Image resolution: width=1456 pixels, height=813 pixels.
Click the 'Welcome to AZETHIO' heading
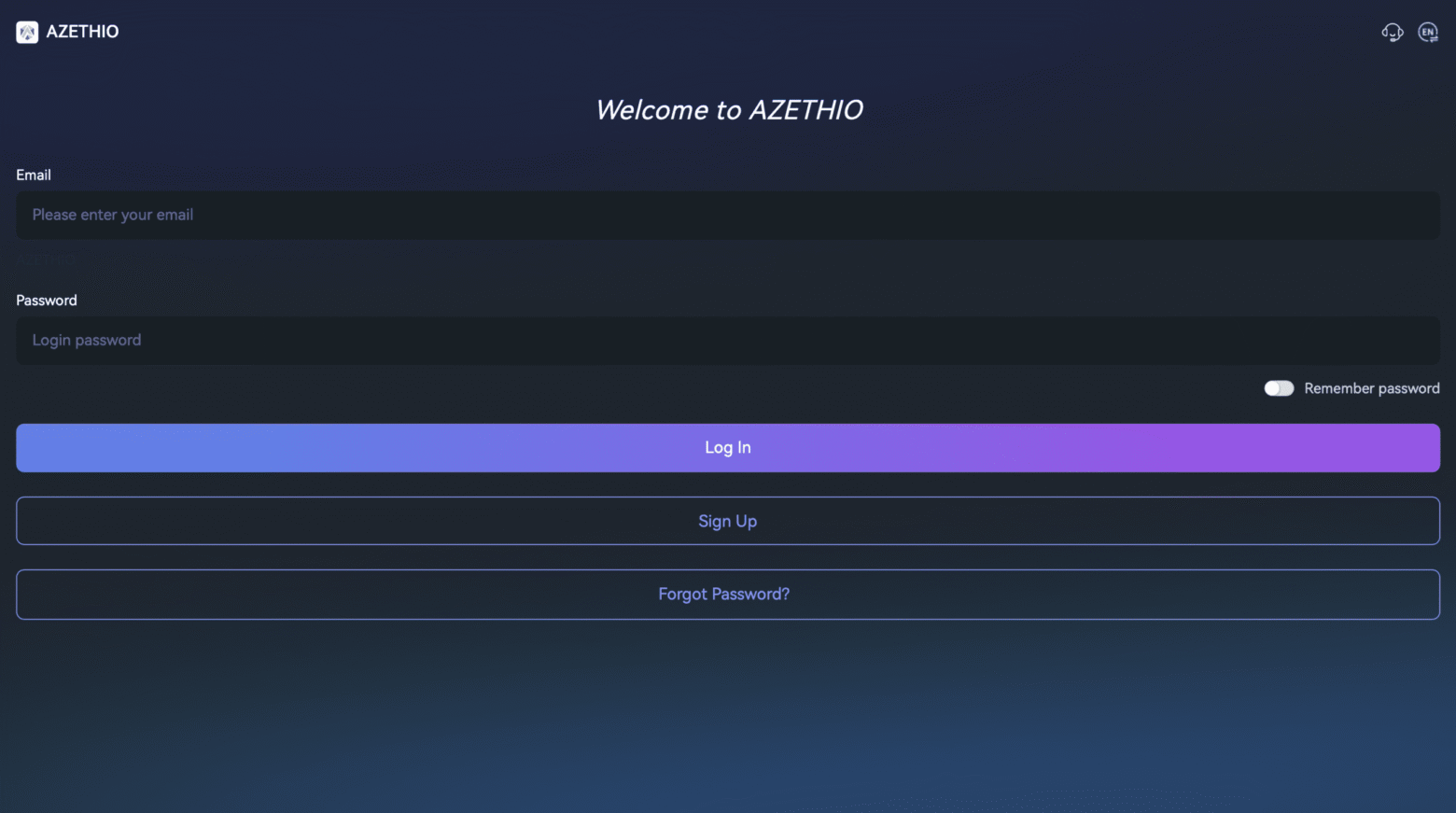729,110
